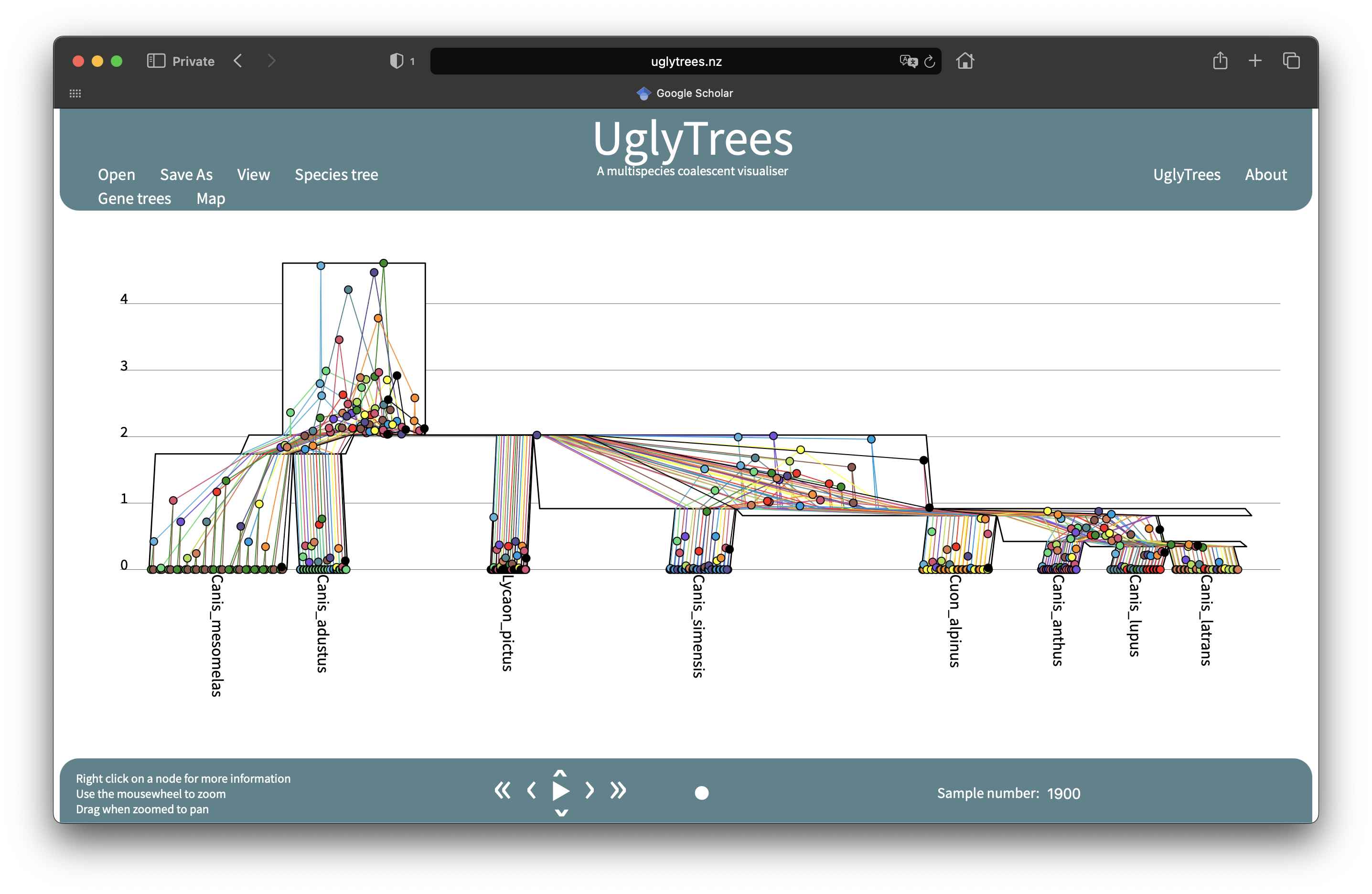Skip to last sample (double right arrows)
The image size is (1372, 894).
618,790
